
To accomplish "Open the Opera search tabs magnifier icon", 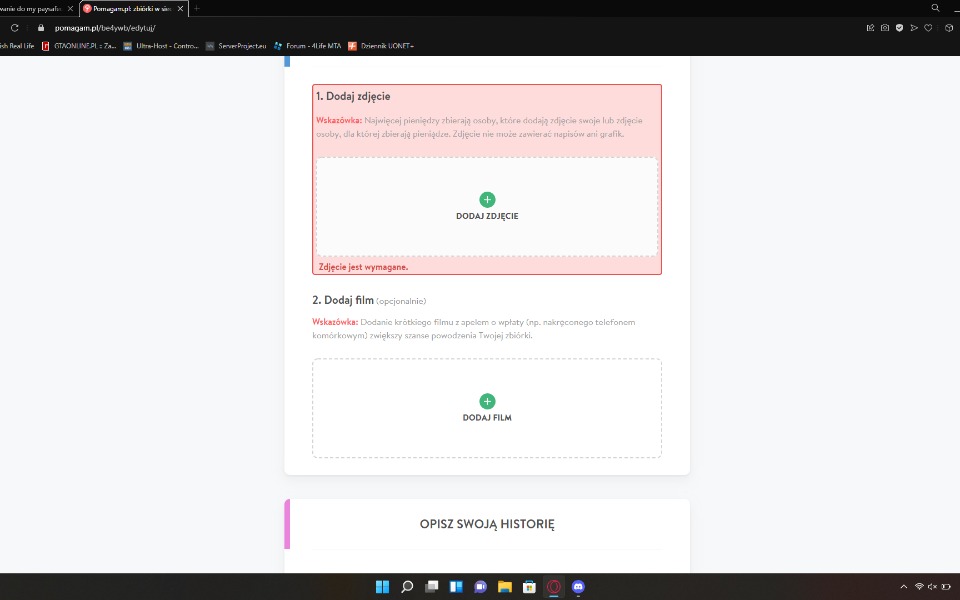I will [935, 8].
